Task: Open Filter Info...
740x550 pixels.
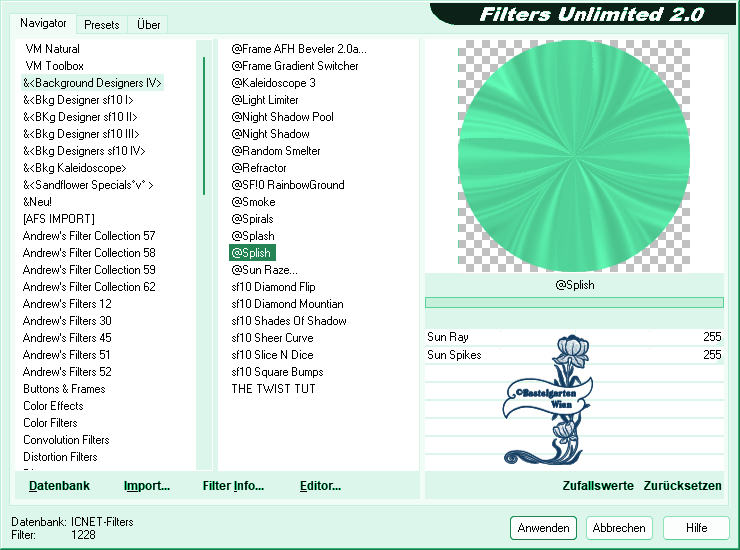Action: click(x=233, y=486)
